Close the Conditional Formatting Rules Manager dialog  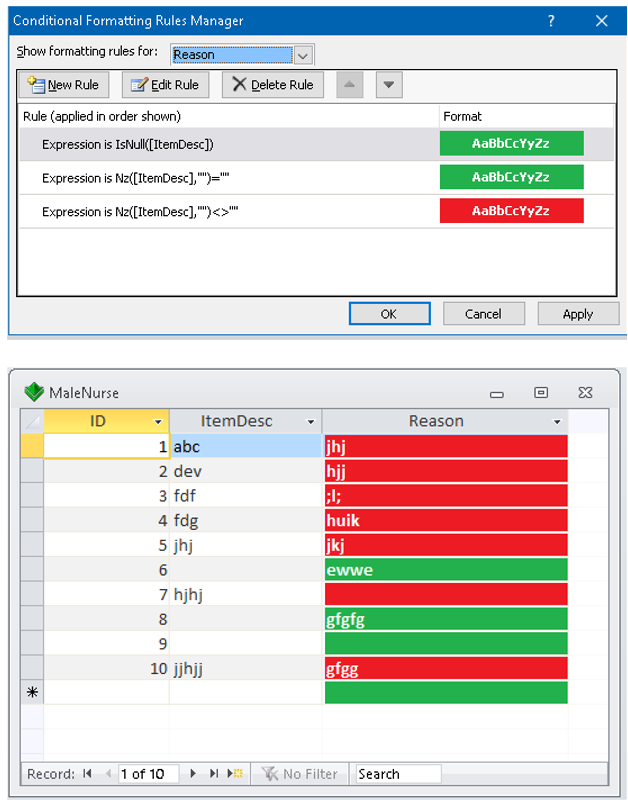tap(602, 21)
